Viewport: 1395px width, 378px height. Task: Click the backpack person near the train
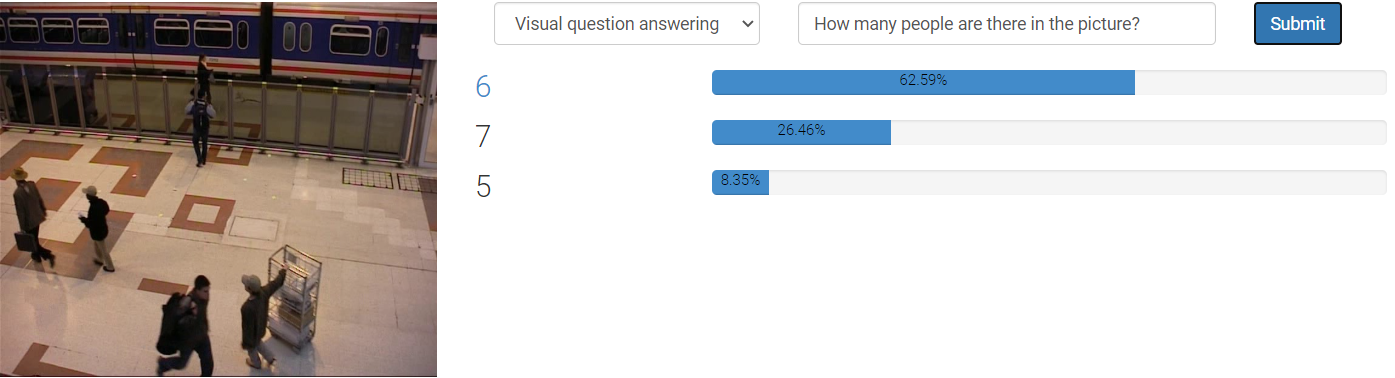199,127
